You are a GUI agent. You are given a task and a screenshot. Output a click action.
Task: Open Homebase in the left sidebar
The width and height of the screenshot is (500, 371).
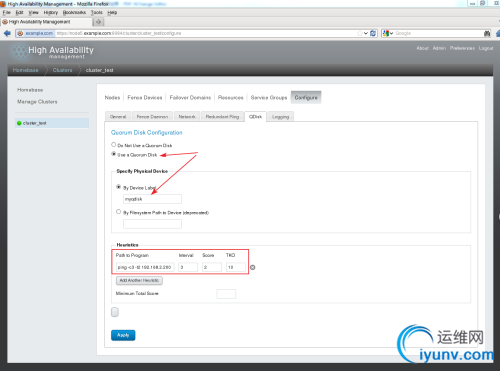pyautogui.click(x=30, y=90)
